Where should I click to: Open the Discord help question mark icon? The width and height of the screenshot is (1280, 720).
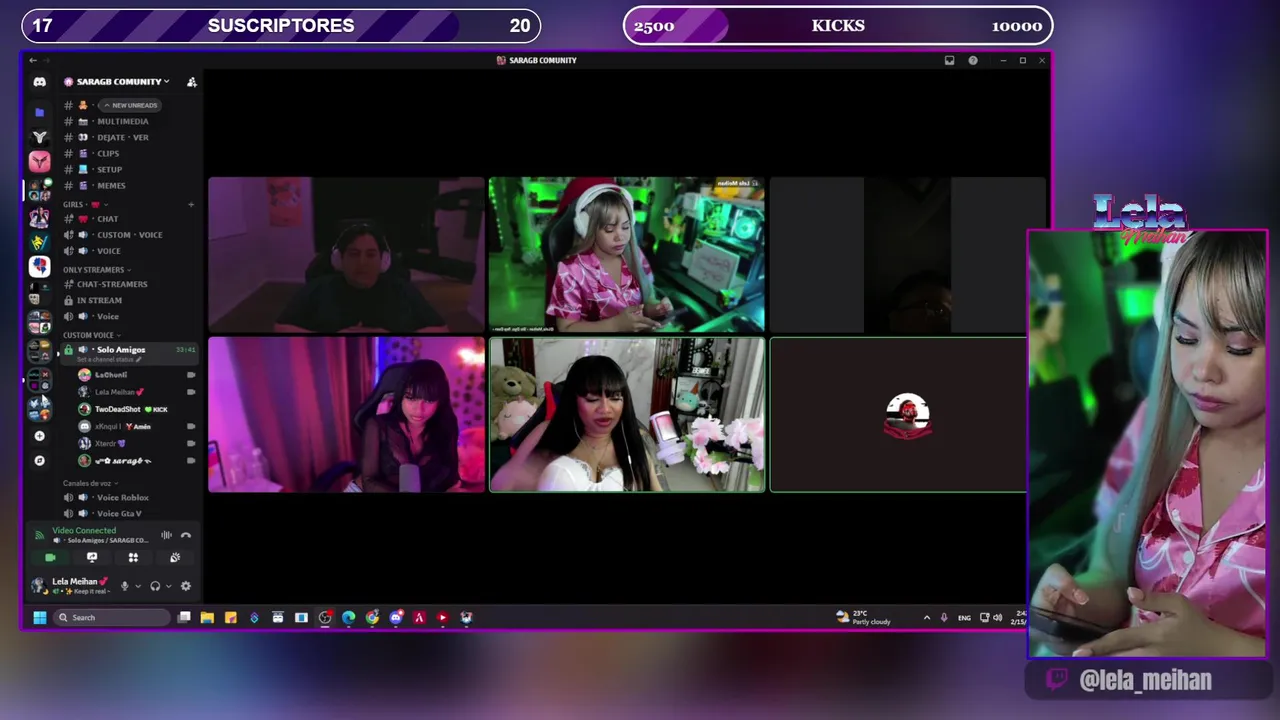pyautogui.click(x=973, y=60)
